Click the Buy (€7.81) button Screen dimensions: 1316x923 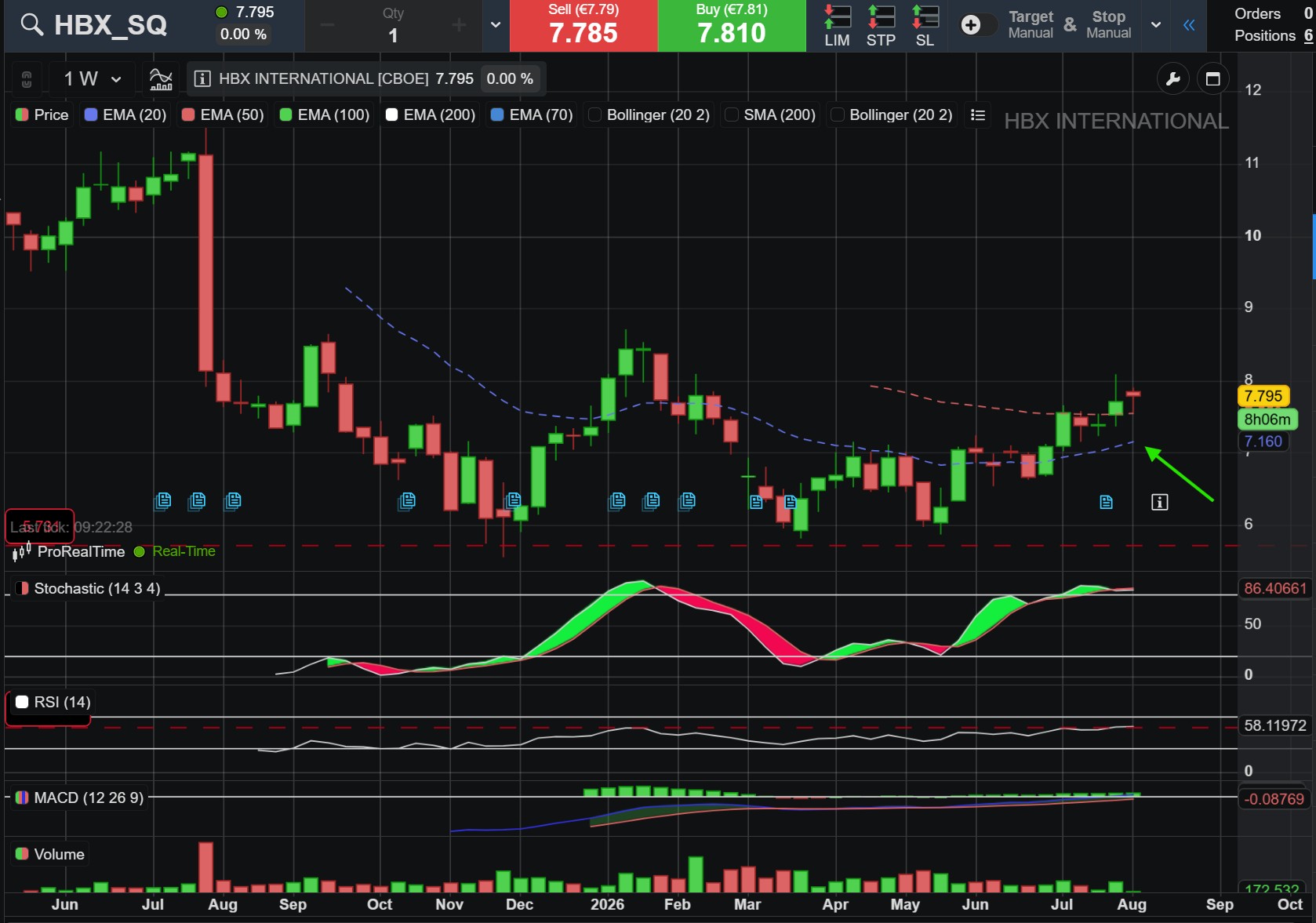[x=732, y=25]
